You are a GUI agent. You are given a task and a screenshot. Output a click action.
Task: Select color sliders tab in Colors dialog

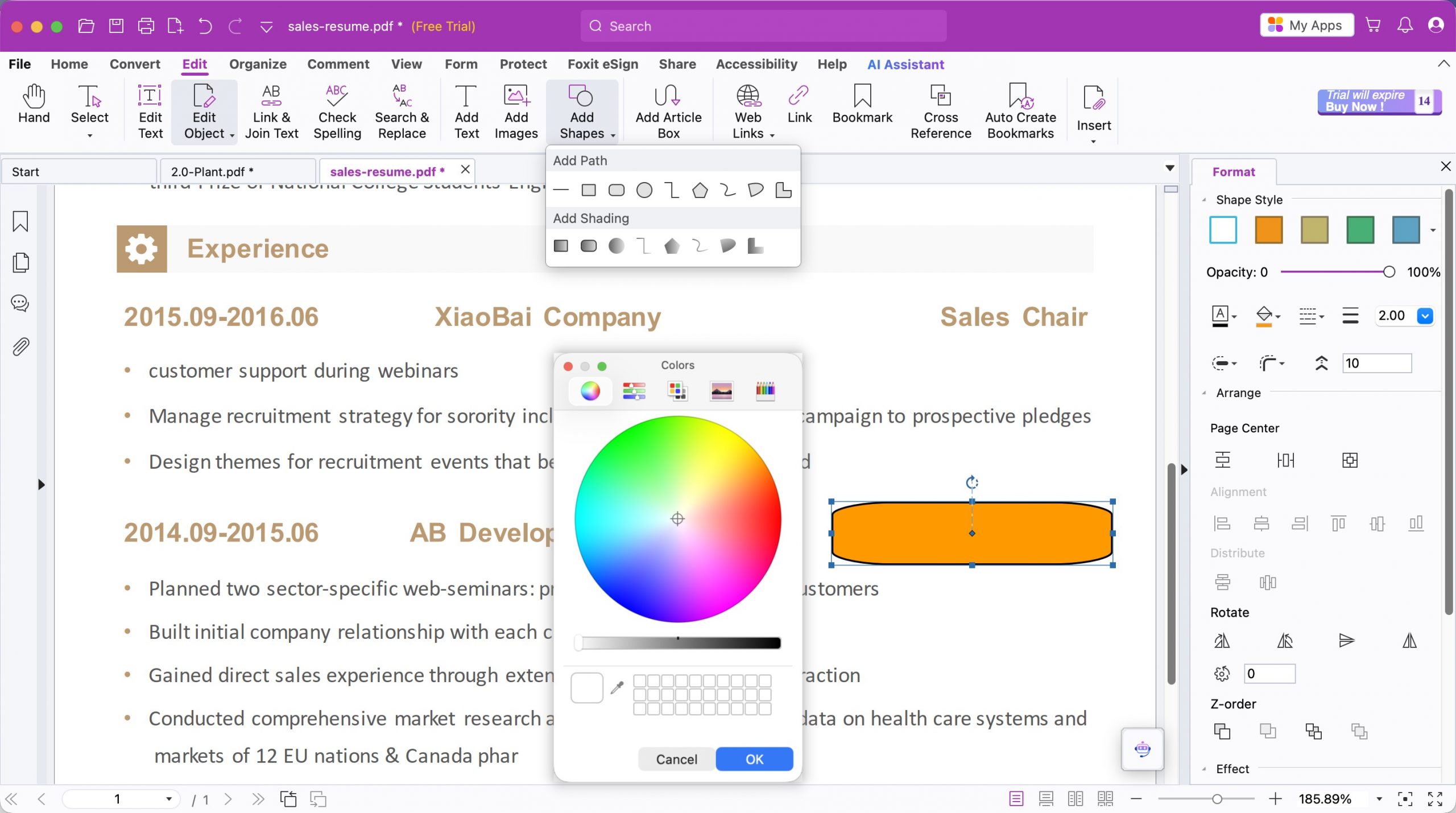click(x=634, y=391)
